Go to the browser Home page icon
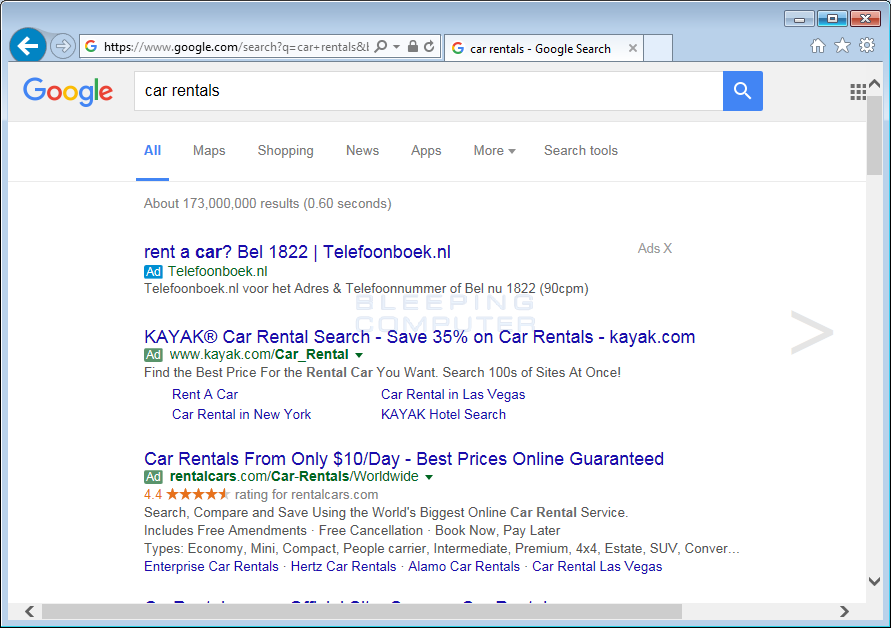The image size is (891, 628). [818, 46]
